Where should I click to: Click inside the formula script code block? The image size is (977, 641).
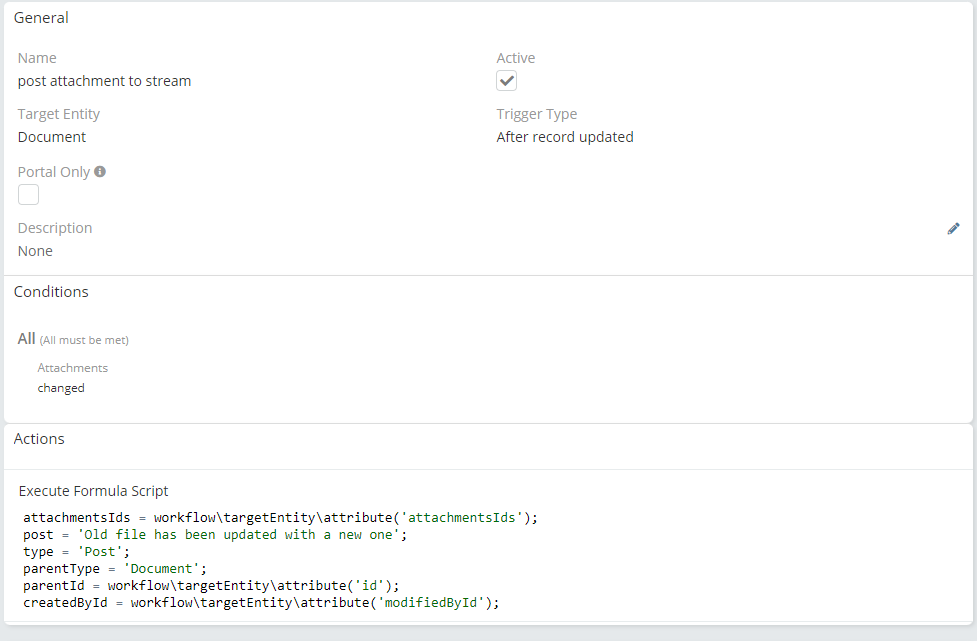pyautogui.click(x=280, y=560)
